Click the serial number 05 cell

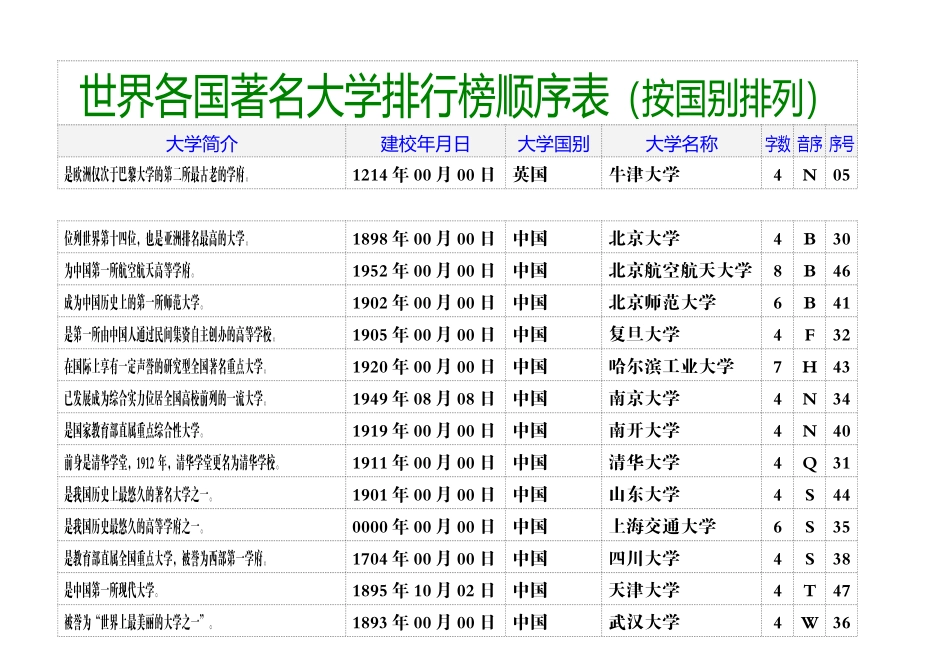click(x=842, y=175)
